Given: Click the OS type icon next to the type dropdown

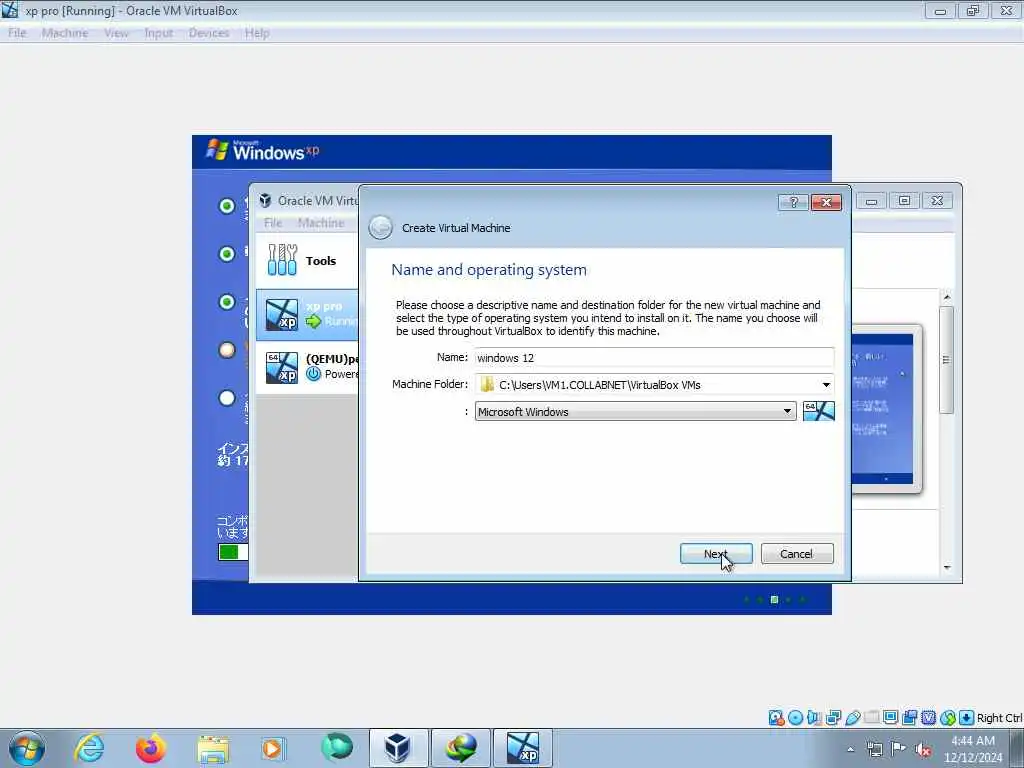Looking at the screenshot, I should tap(818, 411).
